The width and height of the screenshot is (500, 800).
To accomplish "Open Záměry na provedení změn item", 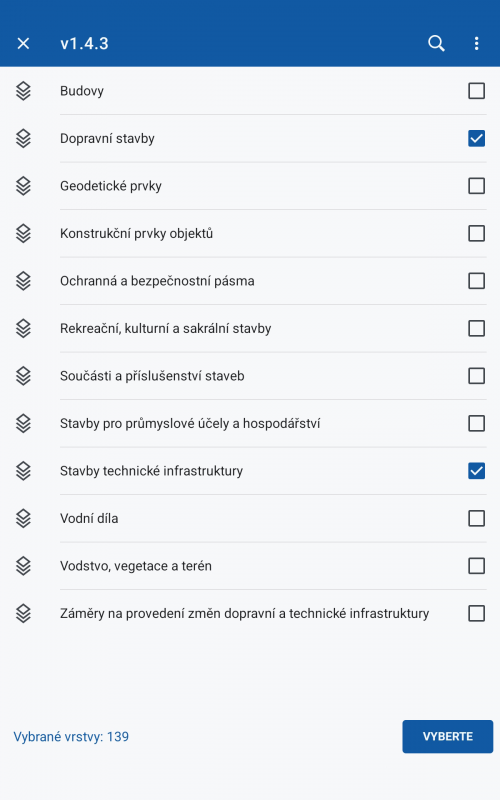I will point(244,613).
